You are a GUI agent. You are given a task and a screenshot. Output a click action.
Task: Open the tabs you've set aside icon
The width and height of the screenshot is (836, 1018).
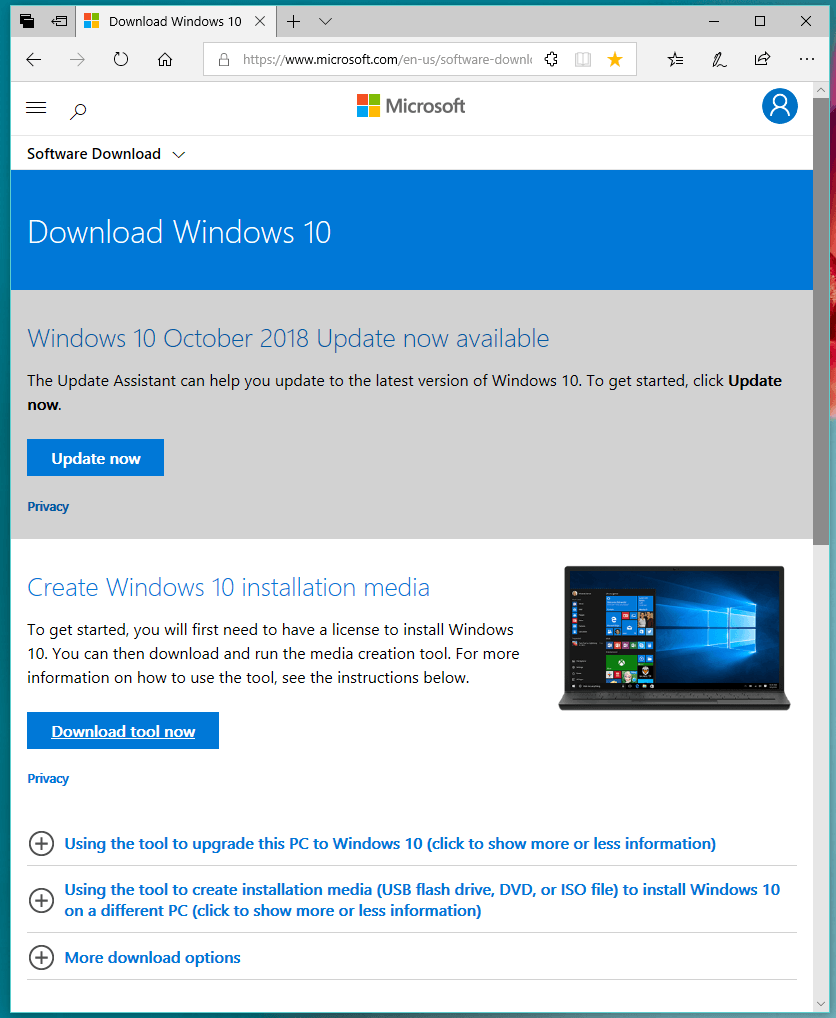point(27,21)
